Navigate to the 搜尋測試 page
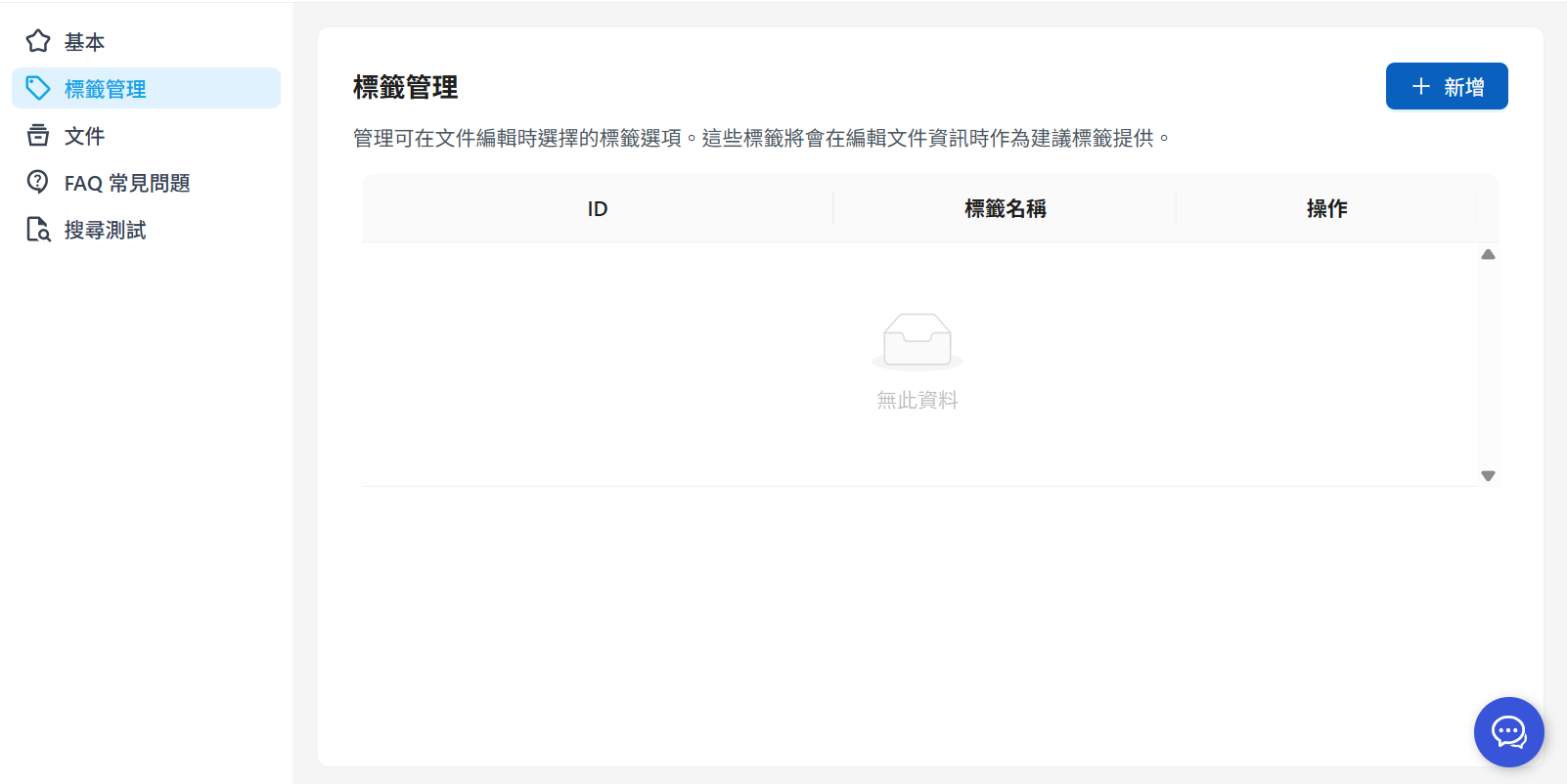Image resolution: width=1567 pixels, height=784 pixels. pos(106,230)
